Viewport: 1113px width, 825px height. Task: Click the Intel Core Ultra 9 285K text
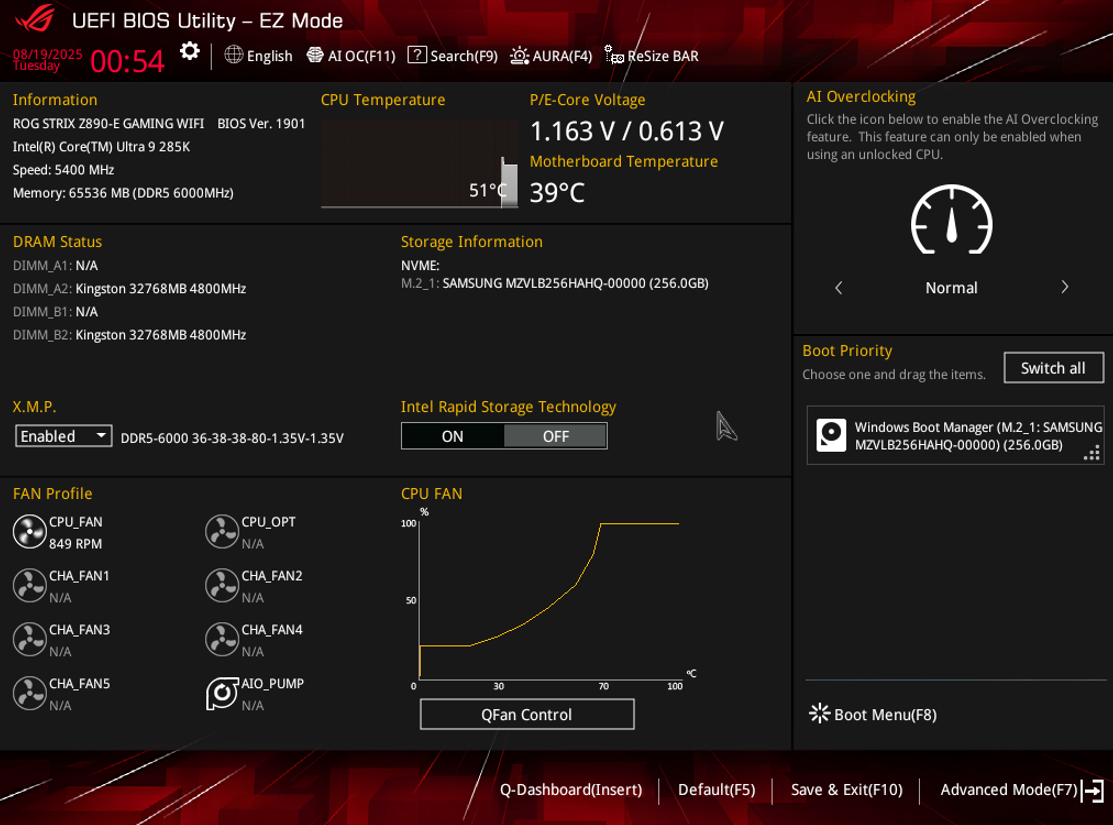coord(102,147)
